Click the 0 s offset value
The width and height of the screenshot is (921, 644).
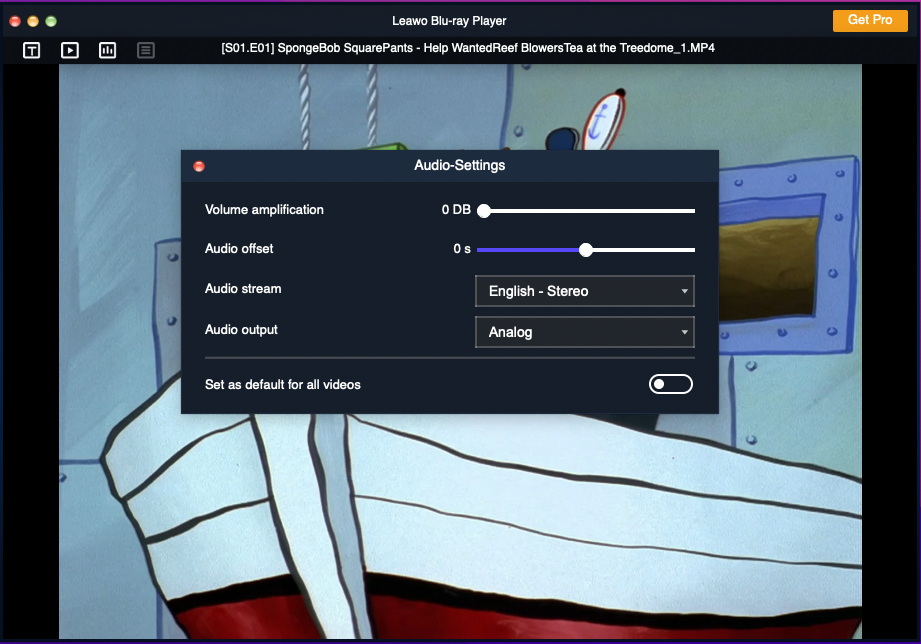462,249
